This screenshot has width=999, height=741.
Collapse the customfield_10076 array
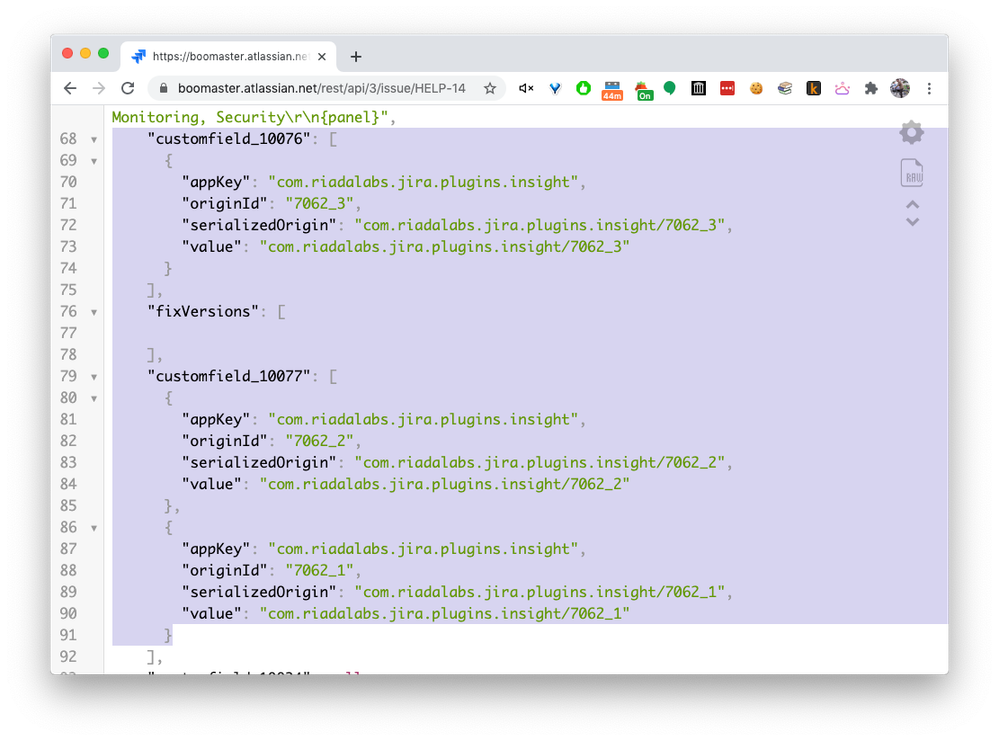92,139
